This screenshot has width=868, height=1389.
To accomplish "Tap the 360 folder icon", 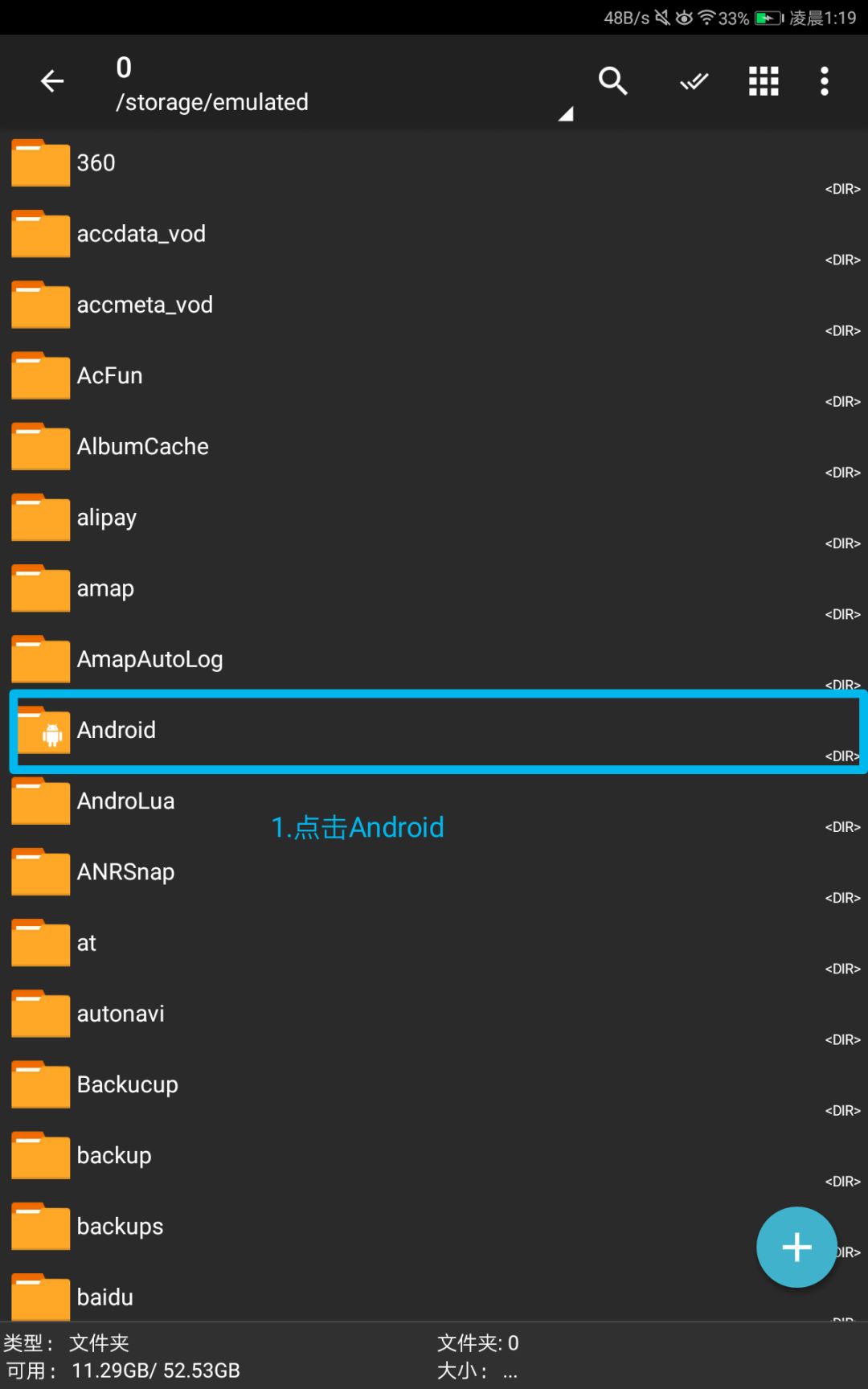I will [40, 163].
